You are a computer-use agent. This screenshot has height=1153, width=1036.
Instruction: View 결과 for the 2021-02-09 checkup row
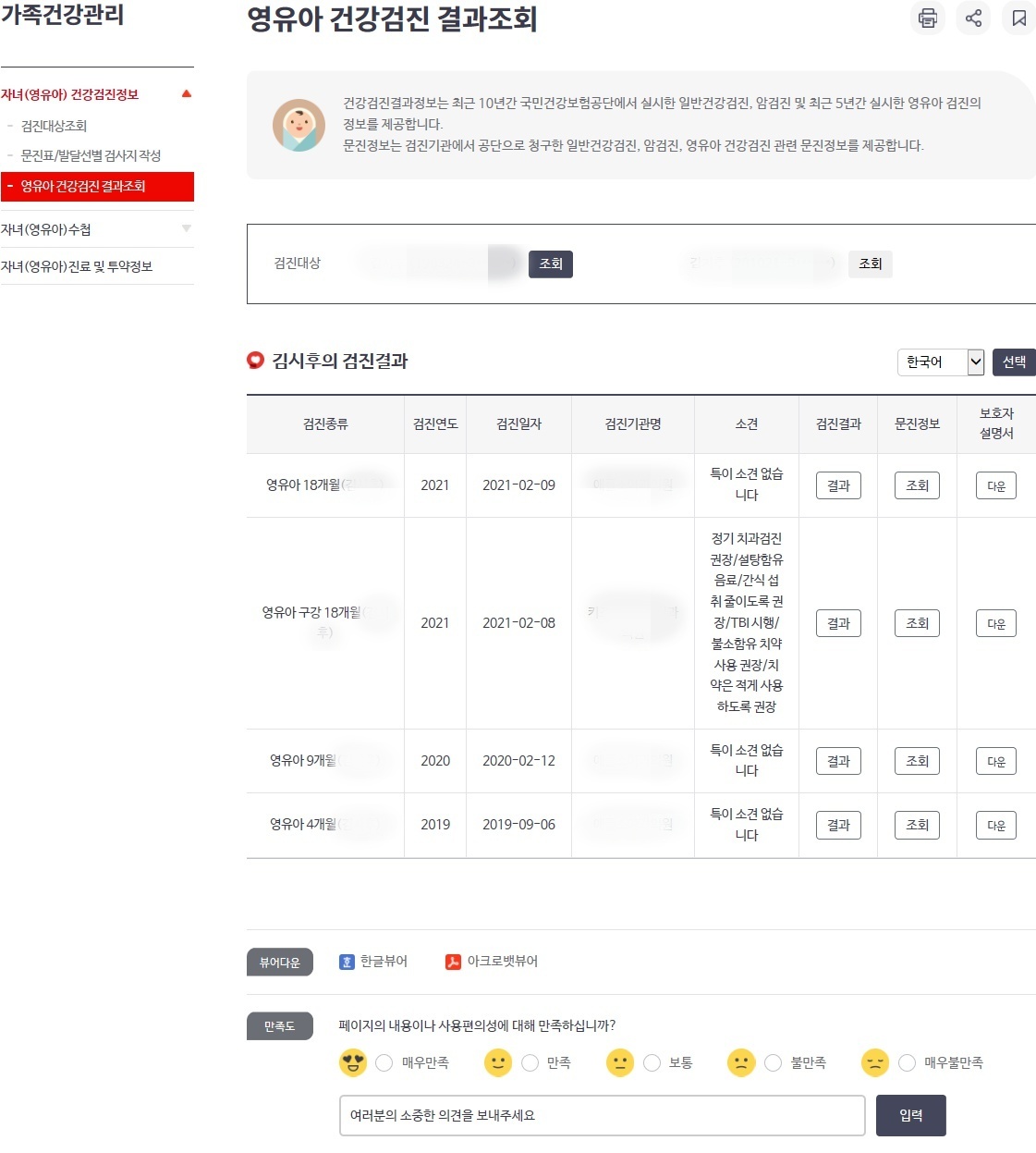837,485
